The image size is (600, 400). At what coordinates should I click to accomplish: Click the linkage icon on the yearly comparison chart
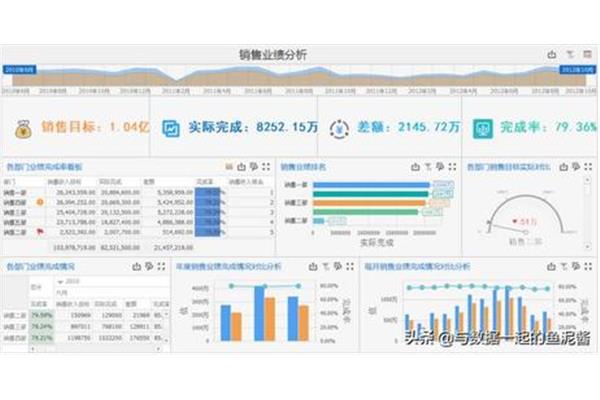click(x=338, y=266)
